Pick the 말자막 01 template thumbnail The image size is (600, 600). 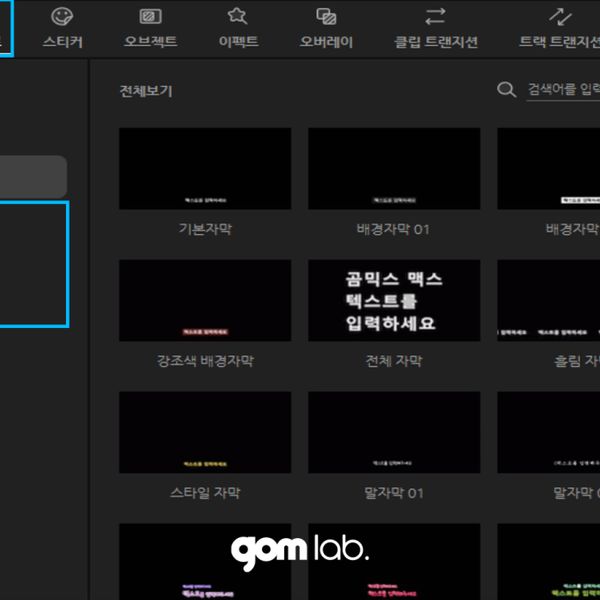[x=393, y=432]
